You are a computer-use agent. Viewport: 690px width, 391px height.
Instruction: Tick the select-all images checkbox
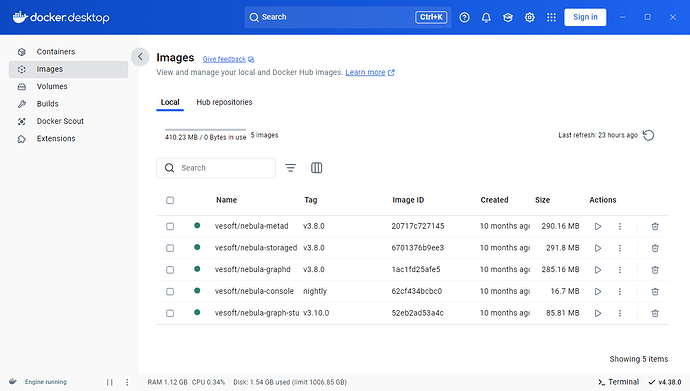tap(170, 200)
